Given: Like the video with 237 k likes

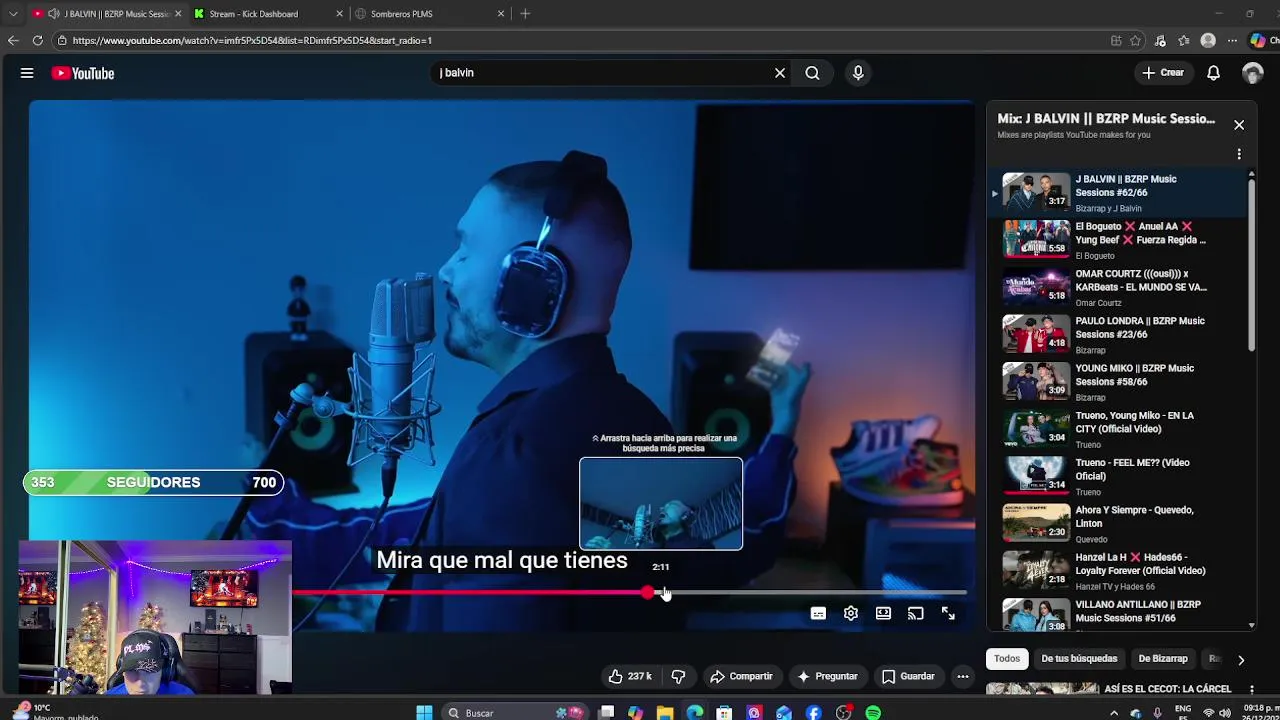Looking at the screenshot, I should click(630, 677).
